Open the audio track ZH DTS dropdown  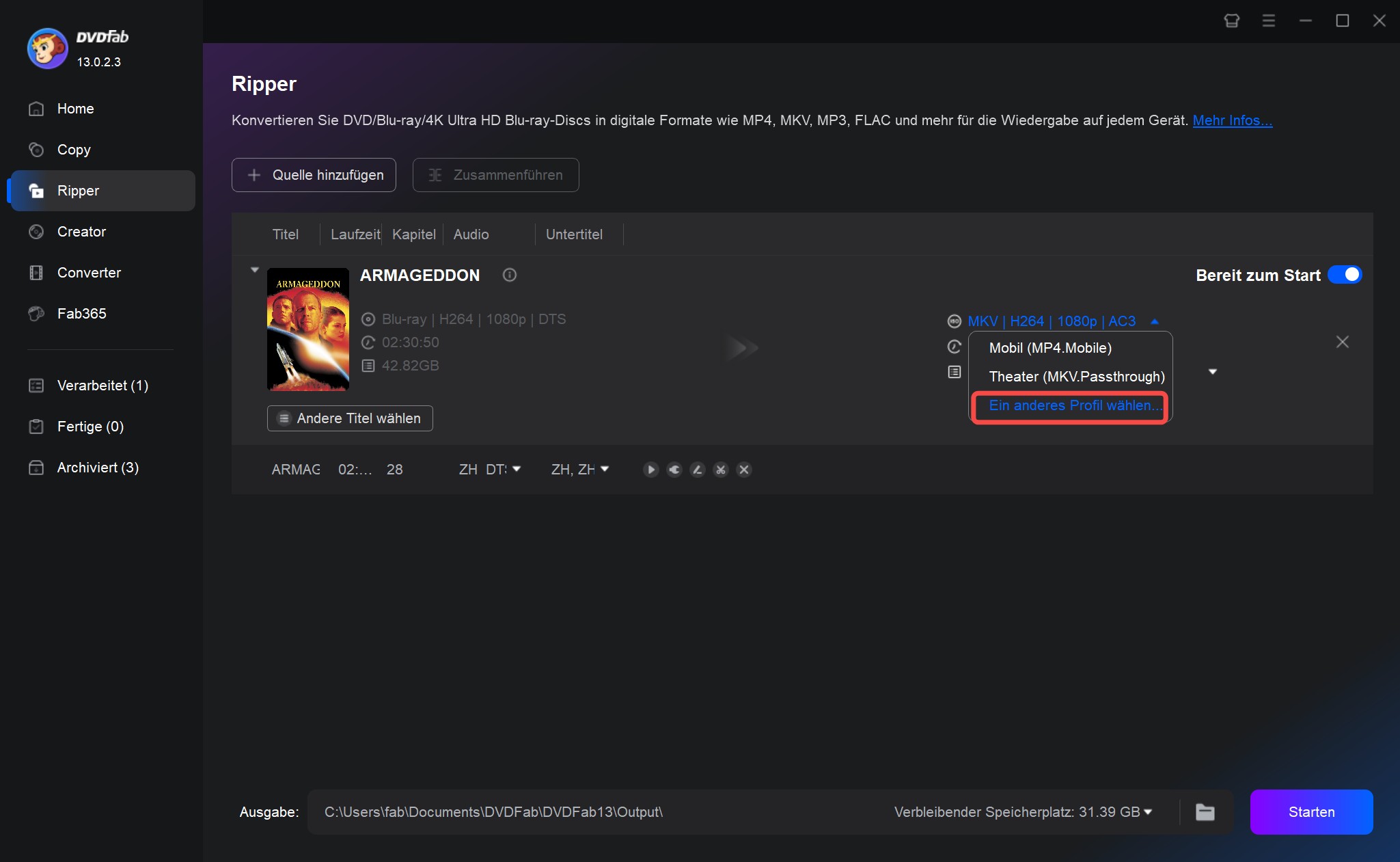click(517, 469)
